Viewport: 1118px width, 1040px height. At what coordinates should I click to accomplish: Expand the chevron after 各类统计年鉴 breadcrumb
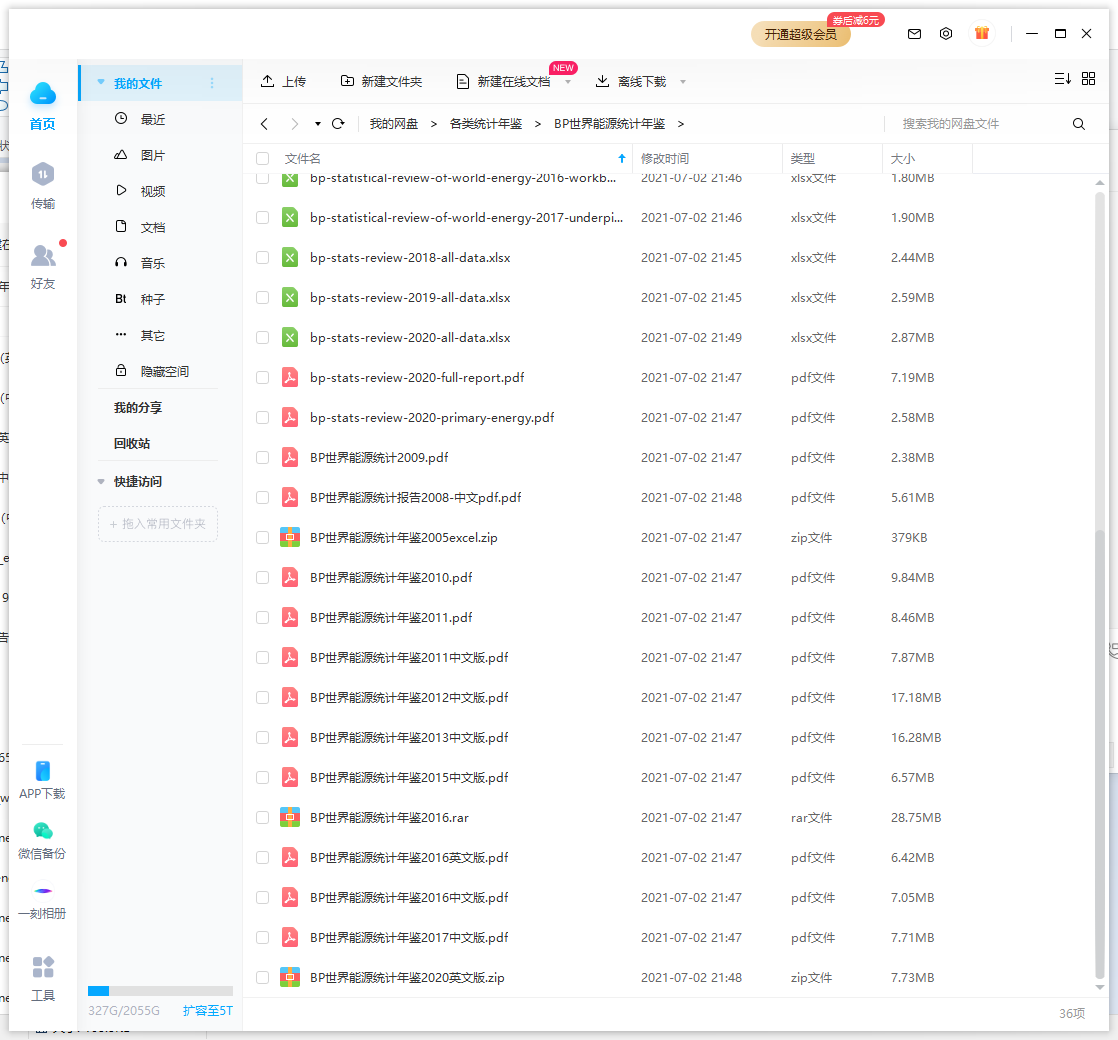click(x=538, y=124)
